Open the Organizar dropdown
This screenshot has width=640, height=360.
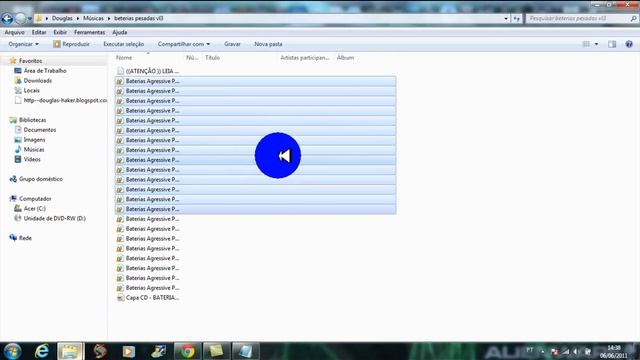(x=24, y=44)
